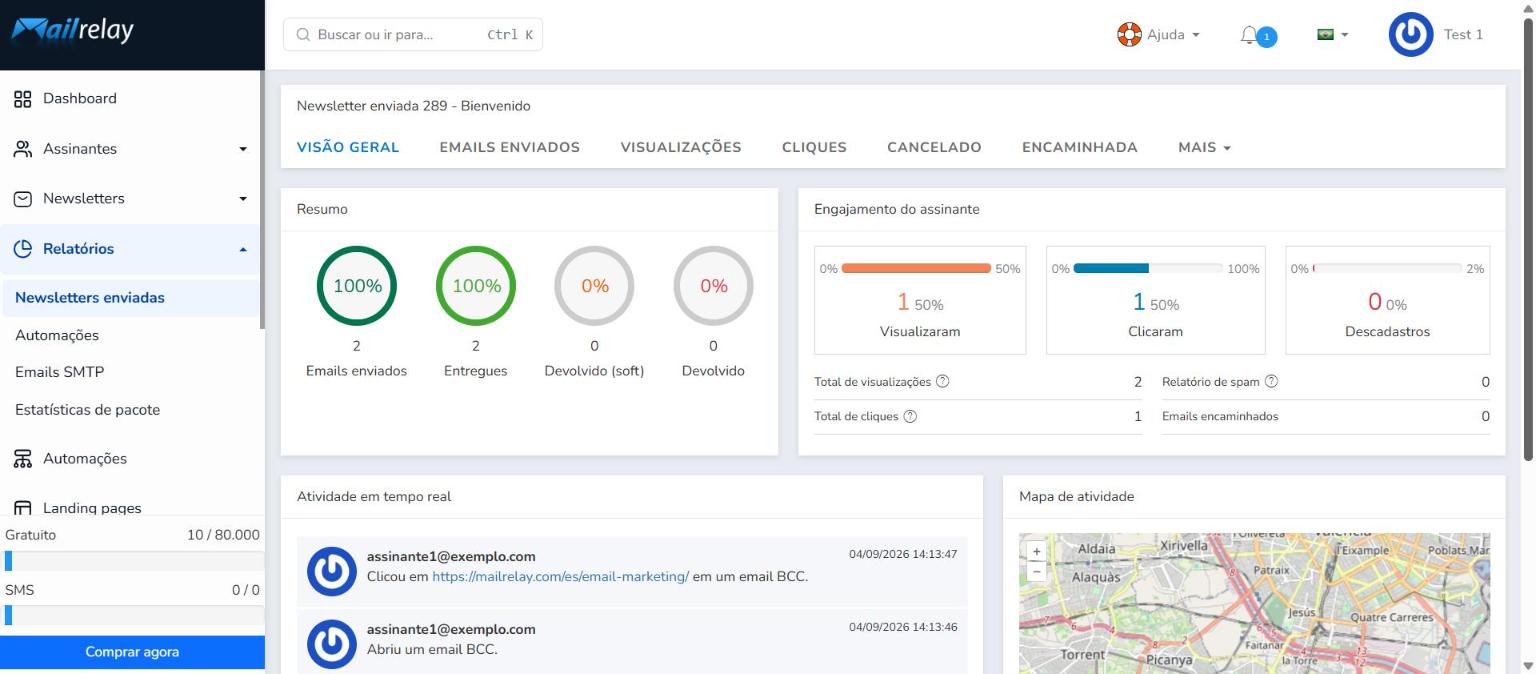Click the Automações flow icon

tap(22, 459)
